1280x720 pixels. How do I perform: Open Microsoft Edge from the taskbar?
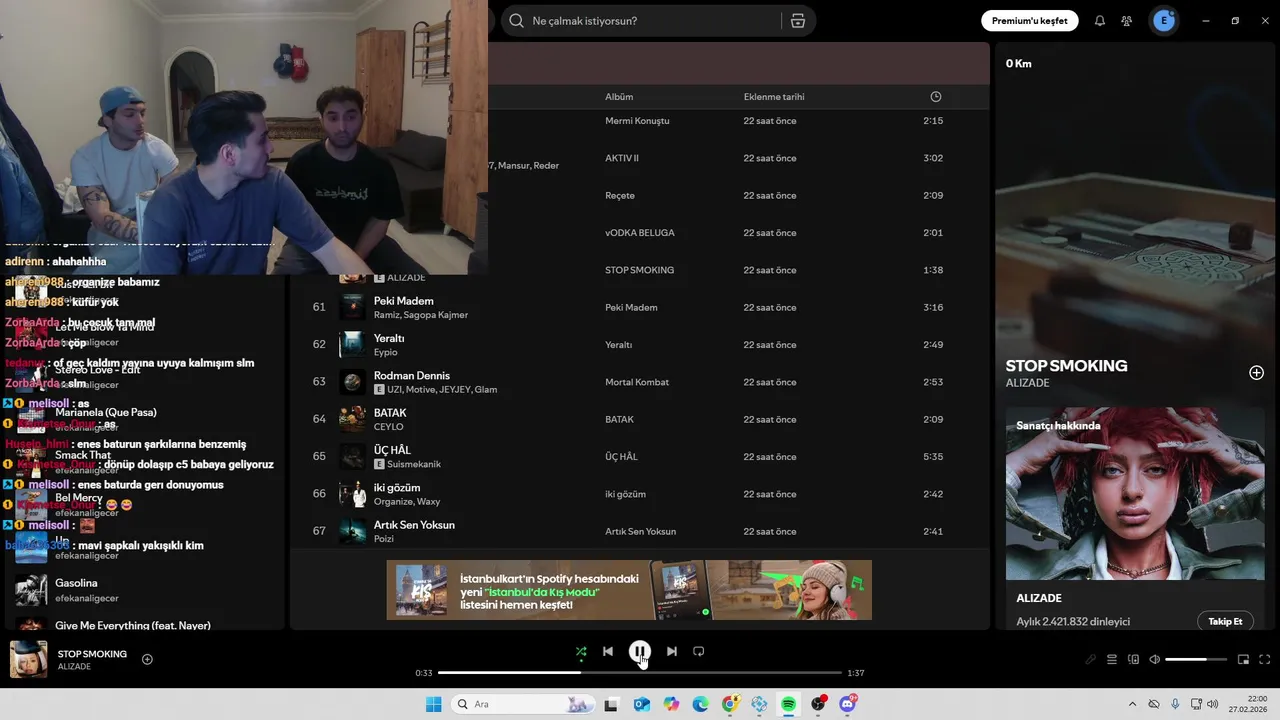click(x=700, y=704)
